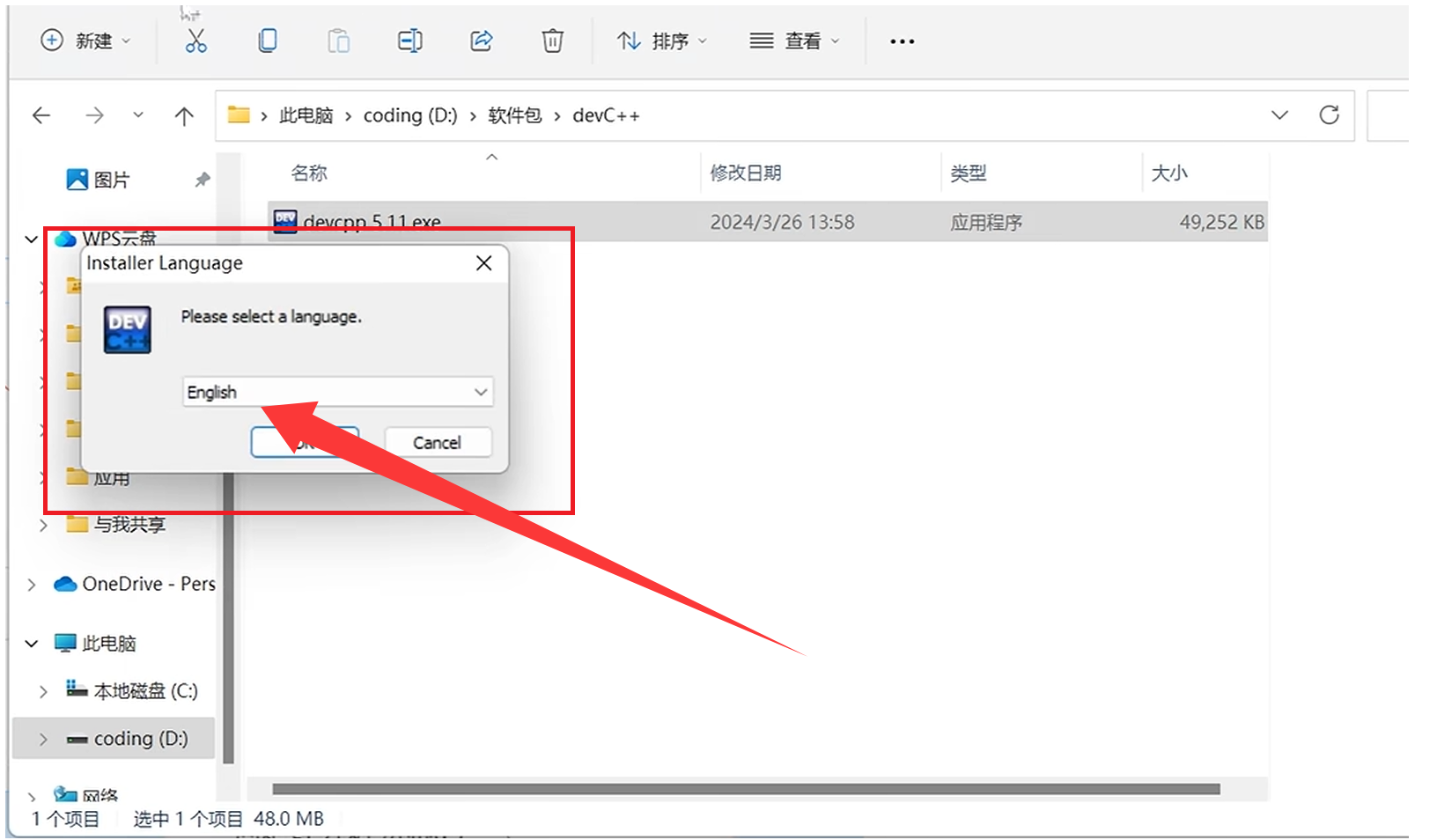Click the OK button in dialog
This screenshot has height=840, width=1437.
point(305,442)
